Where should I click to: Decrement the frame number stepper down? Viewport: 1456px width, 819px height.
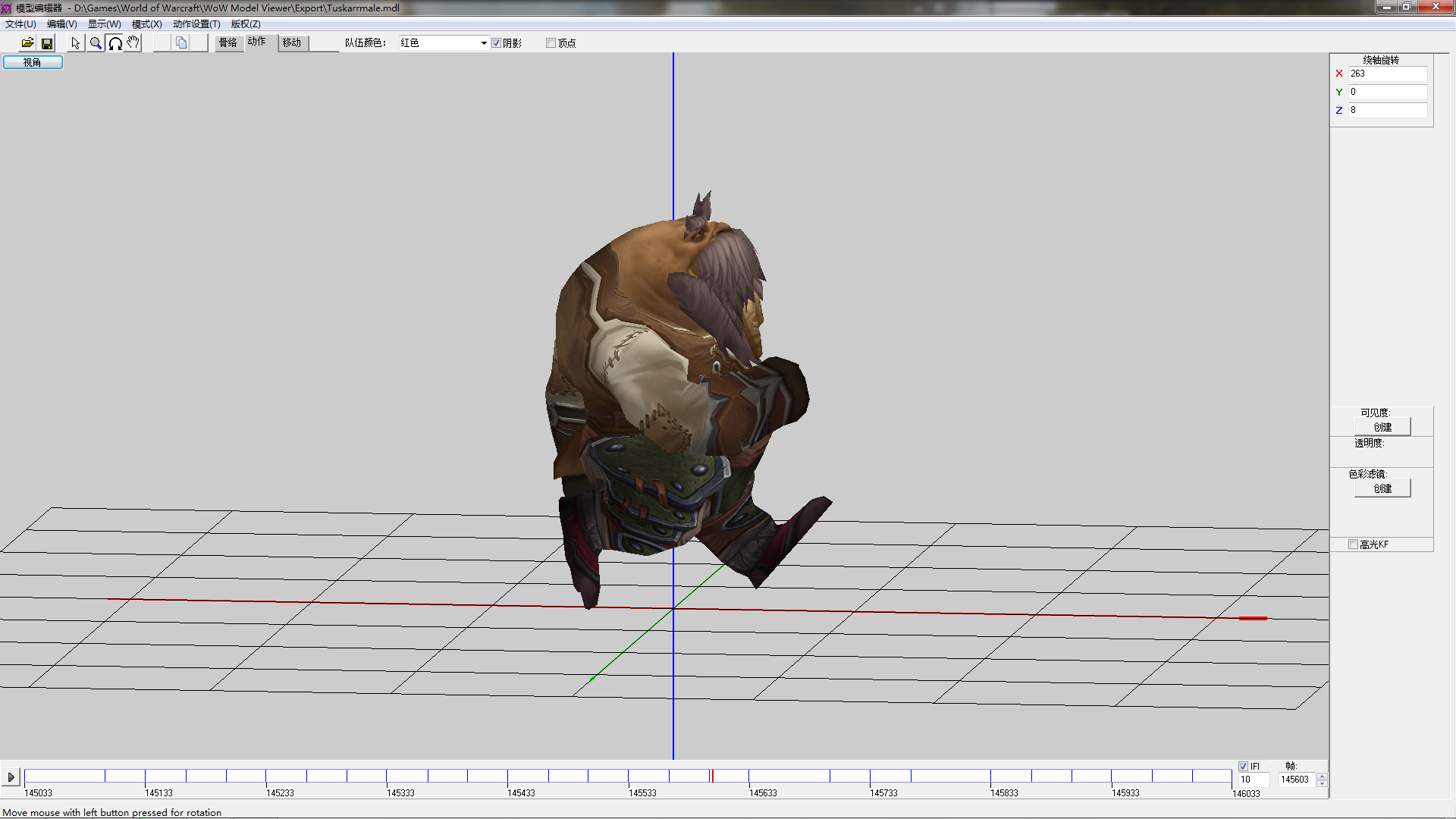(x=1323, y=783)
